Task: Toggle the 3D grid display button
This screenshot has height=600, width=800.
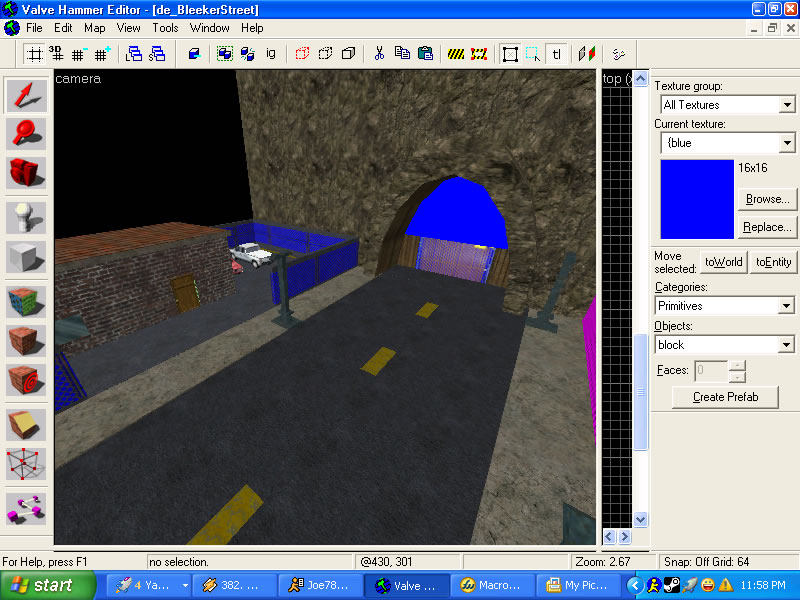Action: coord(56,53)
